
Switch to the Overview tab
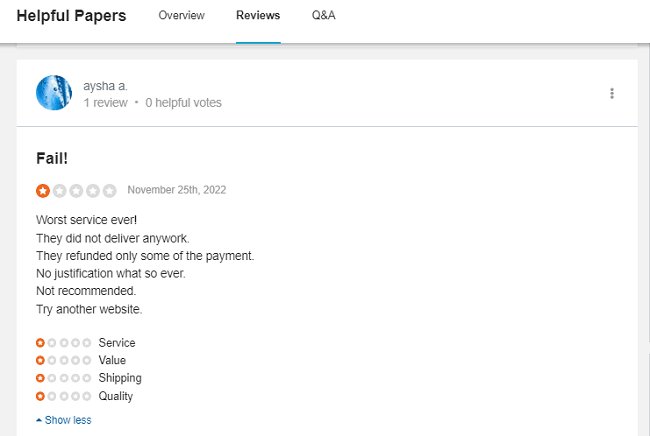pyautogui.click(x=181, y=15)
